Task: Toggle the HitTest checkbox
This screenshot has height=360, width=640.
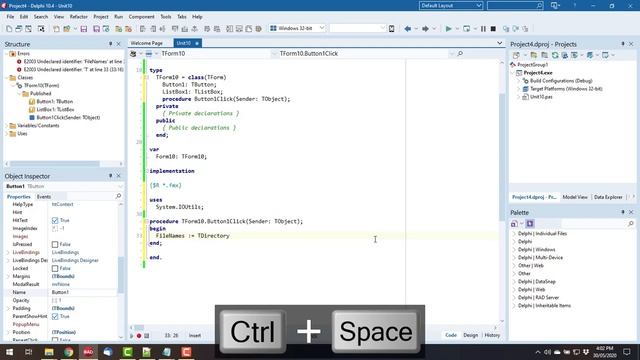Action: [55, 220]
